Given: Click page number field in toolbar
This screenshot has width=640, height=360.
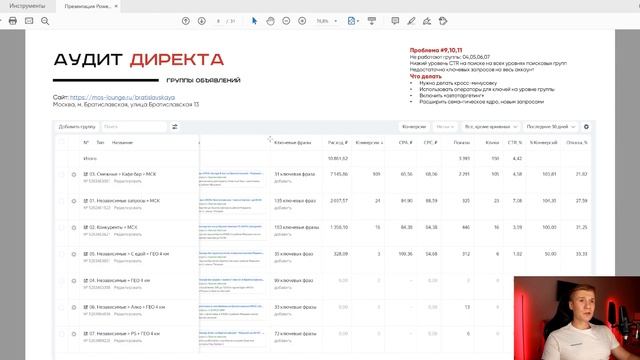Looking at the screenshot, I should 219,21.
